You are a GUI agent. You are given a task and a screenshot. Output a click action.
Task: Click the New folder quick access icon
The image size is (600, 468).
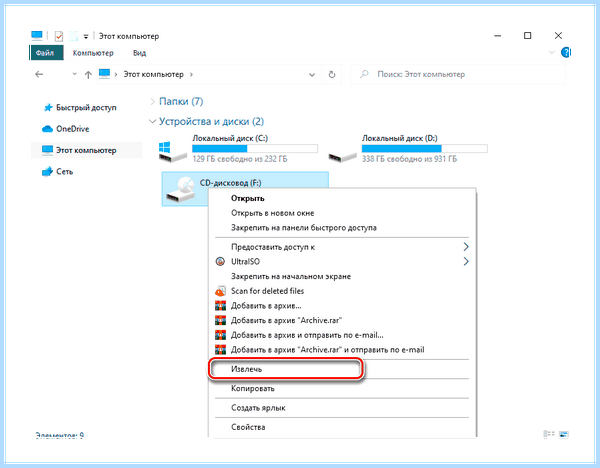click(x=73, y=36)
